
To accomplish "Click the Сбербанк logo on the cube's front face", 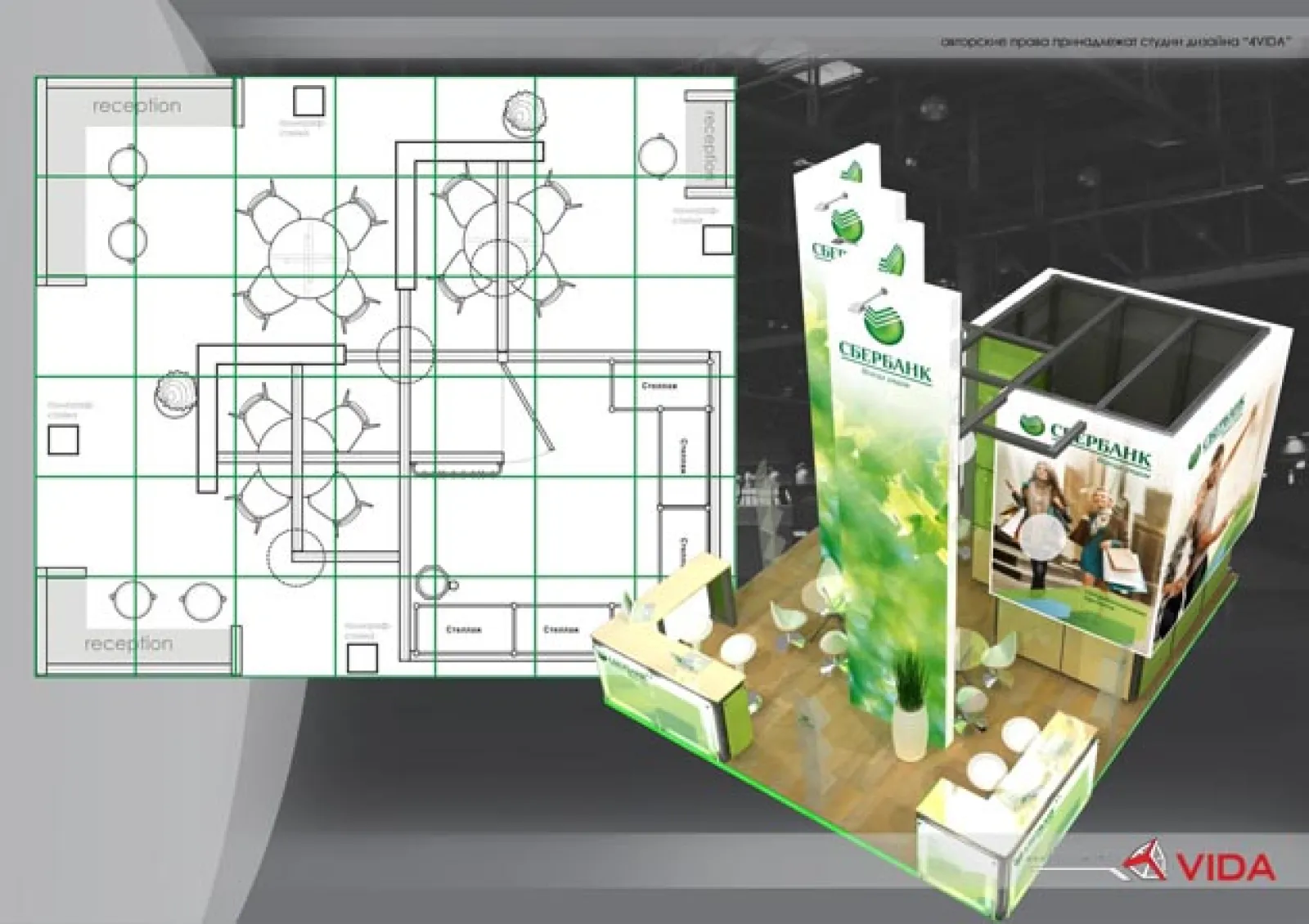I will pos(1086,444).
